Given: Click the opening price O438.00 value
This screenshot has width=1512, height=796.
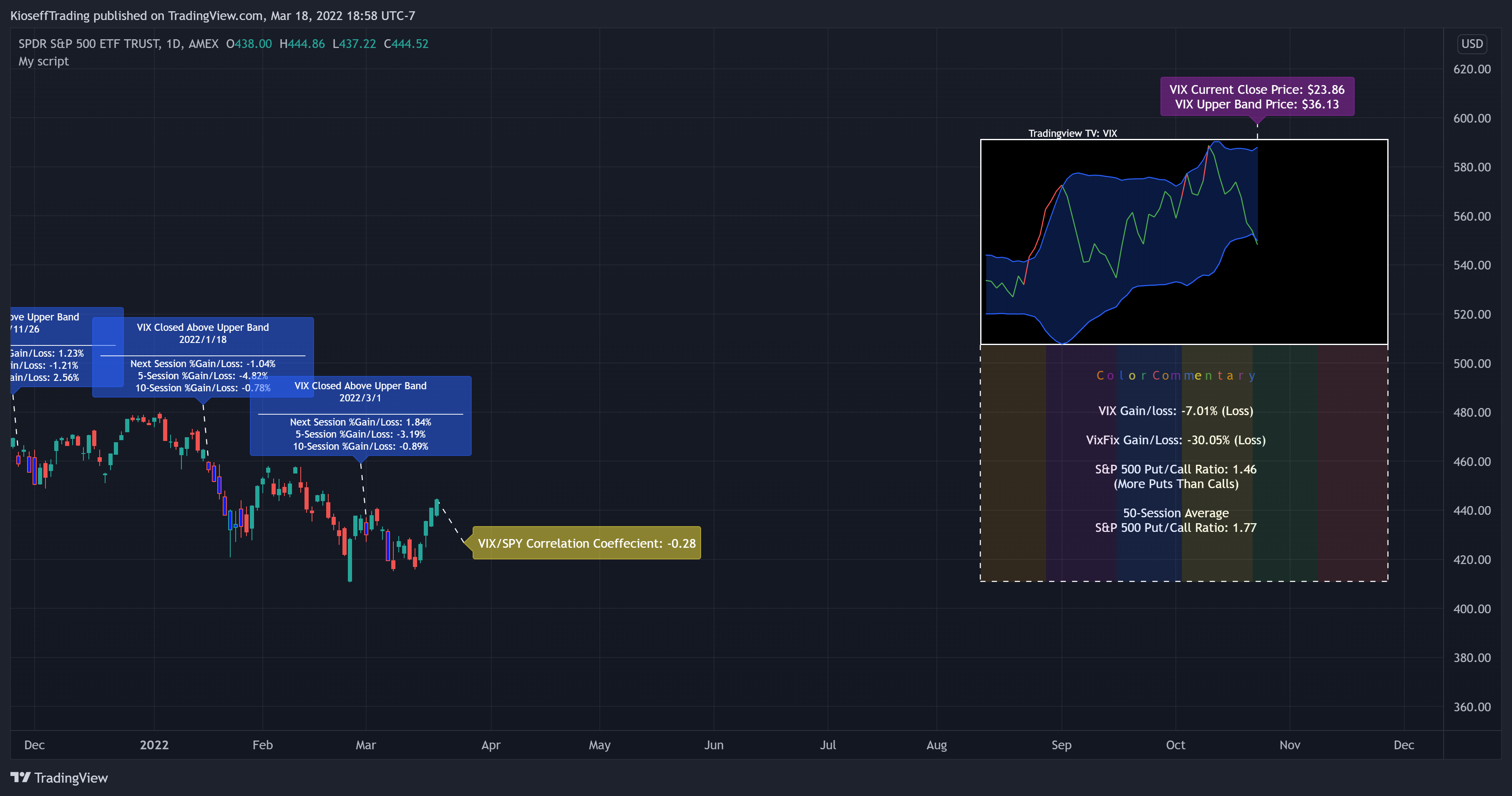Looking at the screenshot, I should [x=249, y=43].
